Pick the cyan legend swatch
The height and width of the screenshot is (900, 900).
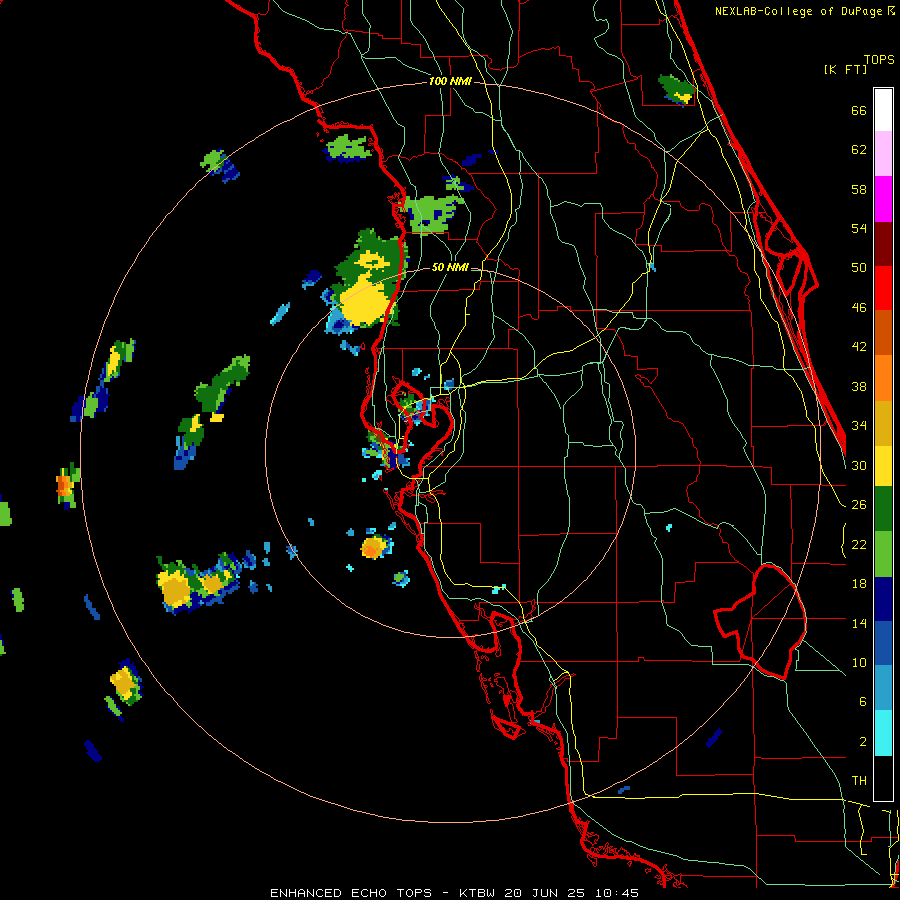click(883, 733)
